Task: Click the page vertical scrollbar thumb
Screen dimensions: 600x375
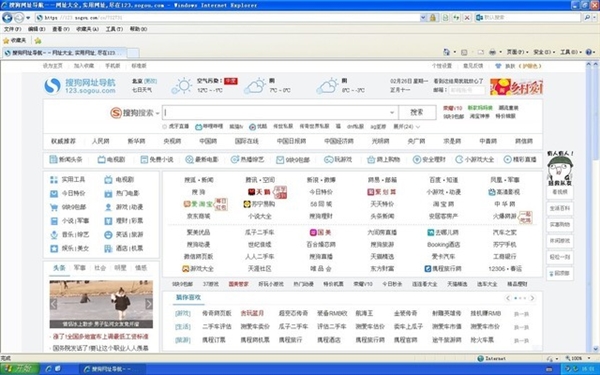Action: coord(595,113)
